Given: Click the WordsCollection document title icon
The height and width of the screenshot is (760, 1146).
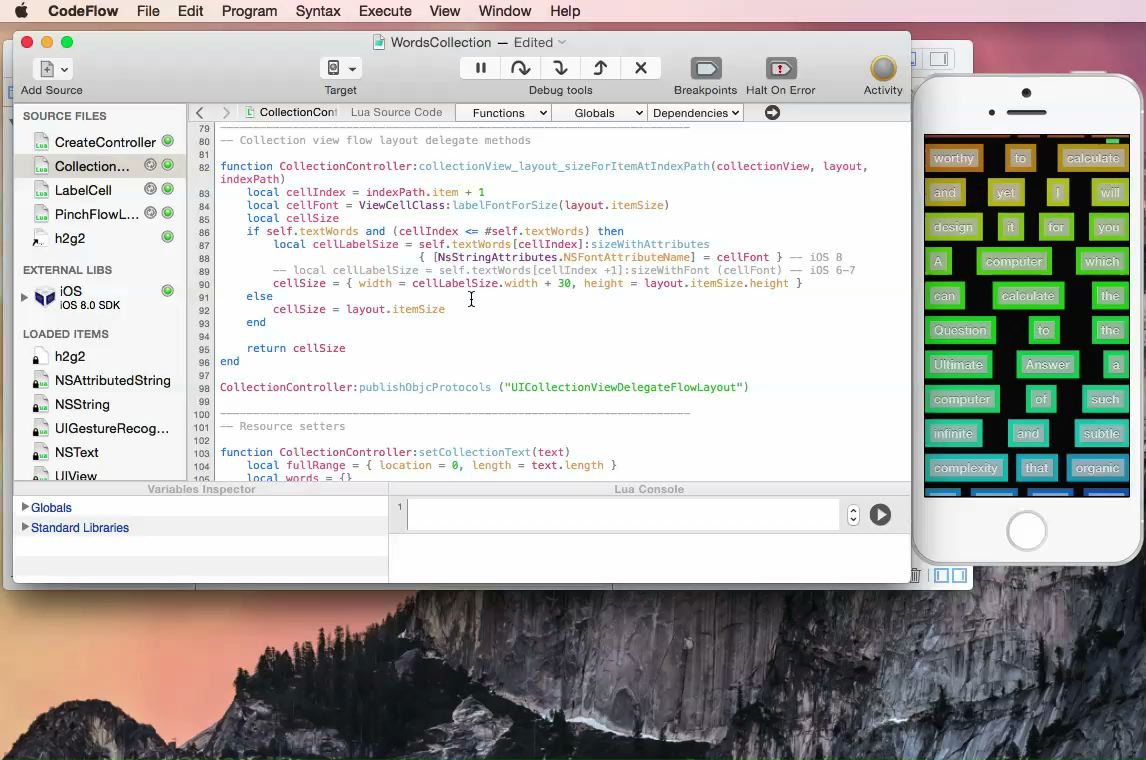Looking at the screenshot, I should pyautogui.click(x=379, y=42).
